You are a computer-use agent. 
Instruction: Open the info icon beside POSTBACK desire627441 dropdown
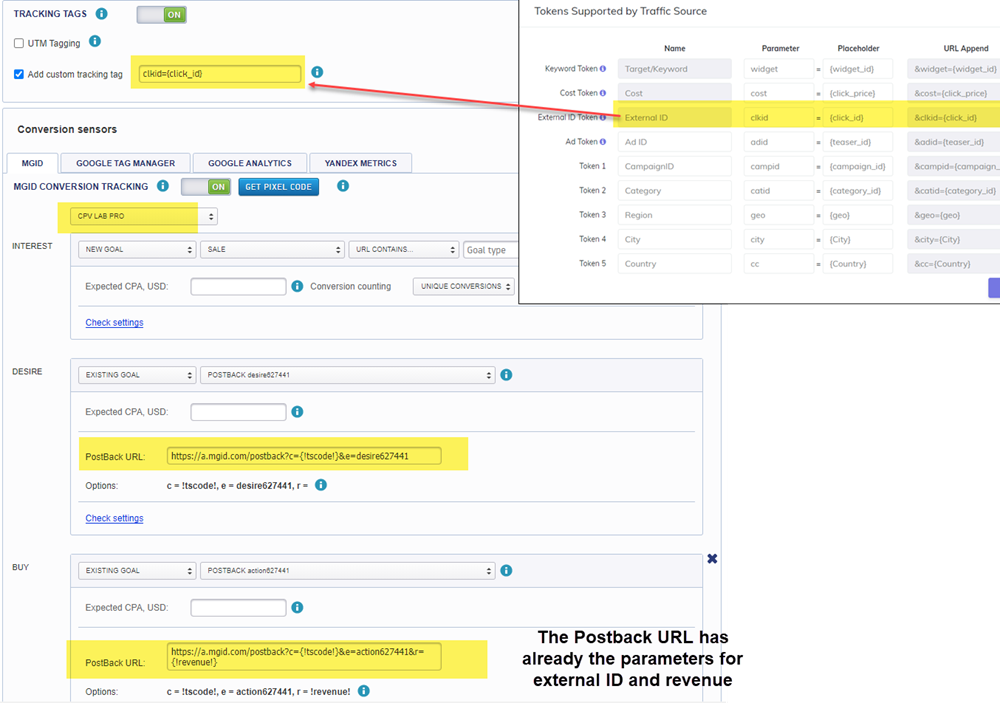coord(506,374)
